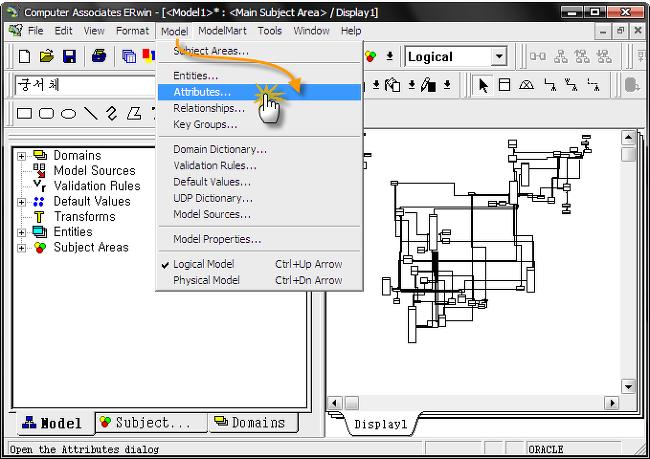Image resolution: width=650 pixels, height=459 pixels.
Task: Select the zigzag polyline drawing tool
Action: [x=112, y=113]
